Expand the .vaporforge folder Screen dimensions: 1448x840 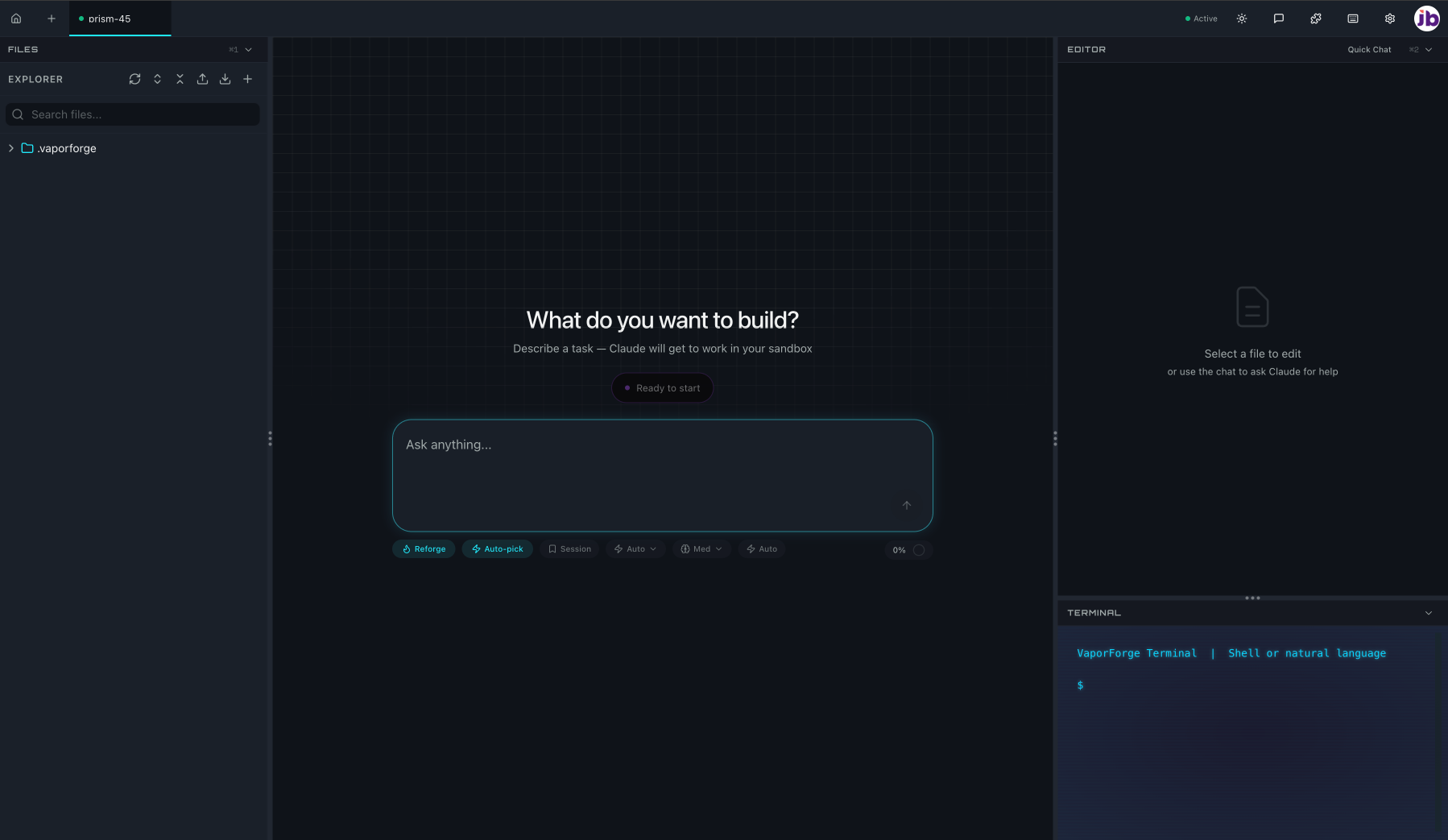10,148
